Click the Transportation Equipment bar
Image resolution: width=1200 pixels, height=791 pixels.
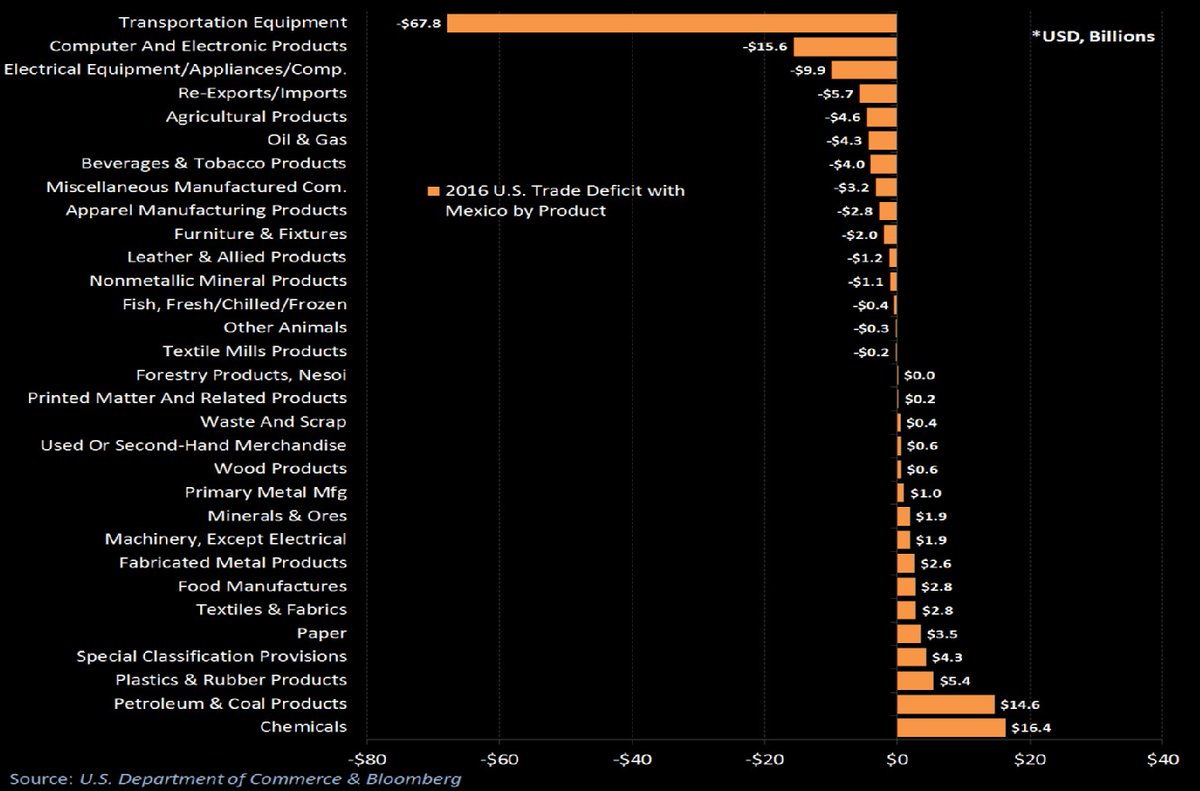(672, 23)
